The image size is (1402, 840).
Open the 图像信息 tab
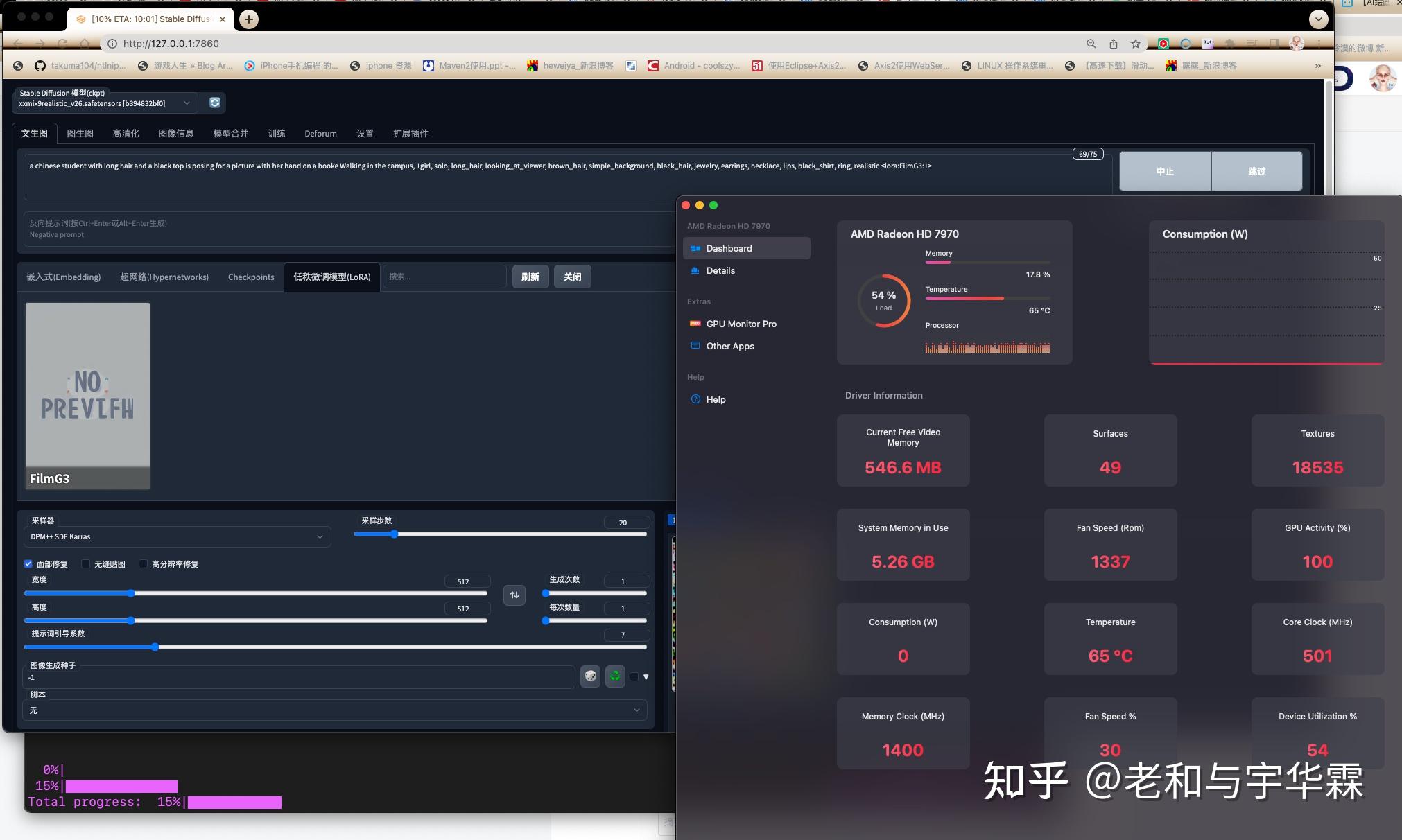point(176,133)
